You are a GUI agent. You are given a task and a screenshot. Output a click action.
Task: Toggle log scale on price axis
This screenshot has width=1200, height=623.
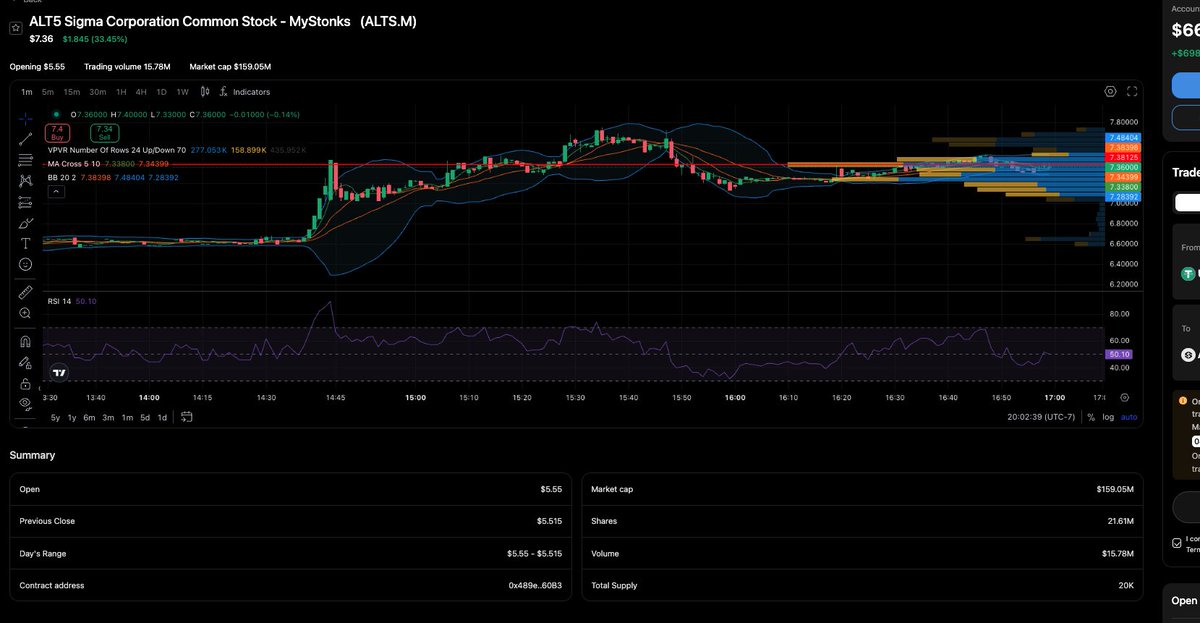[1108, 417]
